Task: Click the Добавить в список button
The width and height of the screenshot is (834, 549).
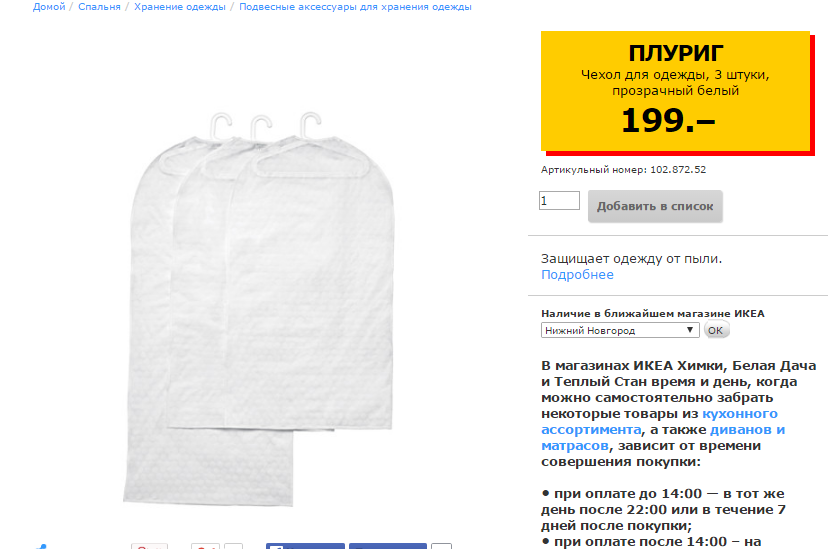Action: pos(655,206)
